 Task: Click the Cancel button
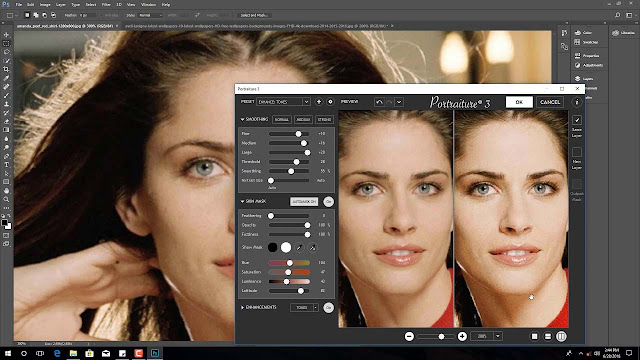[550, 102]
